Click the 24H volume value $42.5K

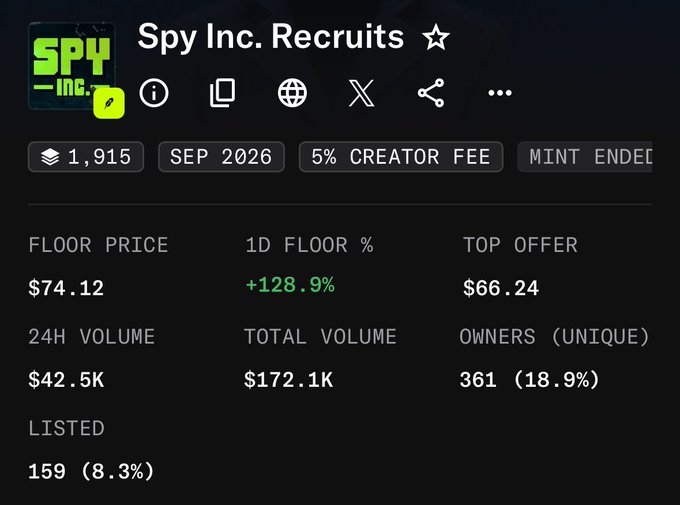click(x=66, y=380)
